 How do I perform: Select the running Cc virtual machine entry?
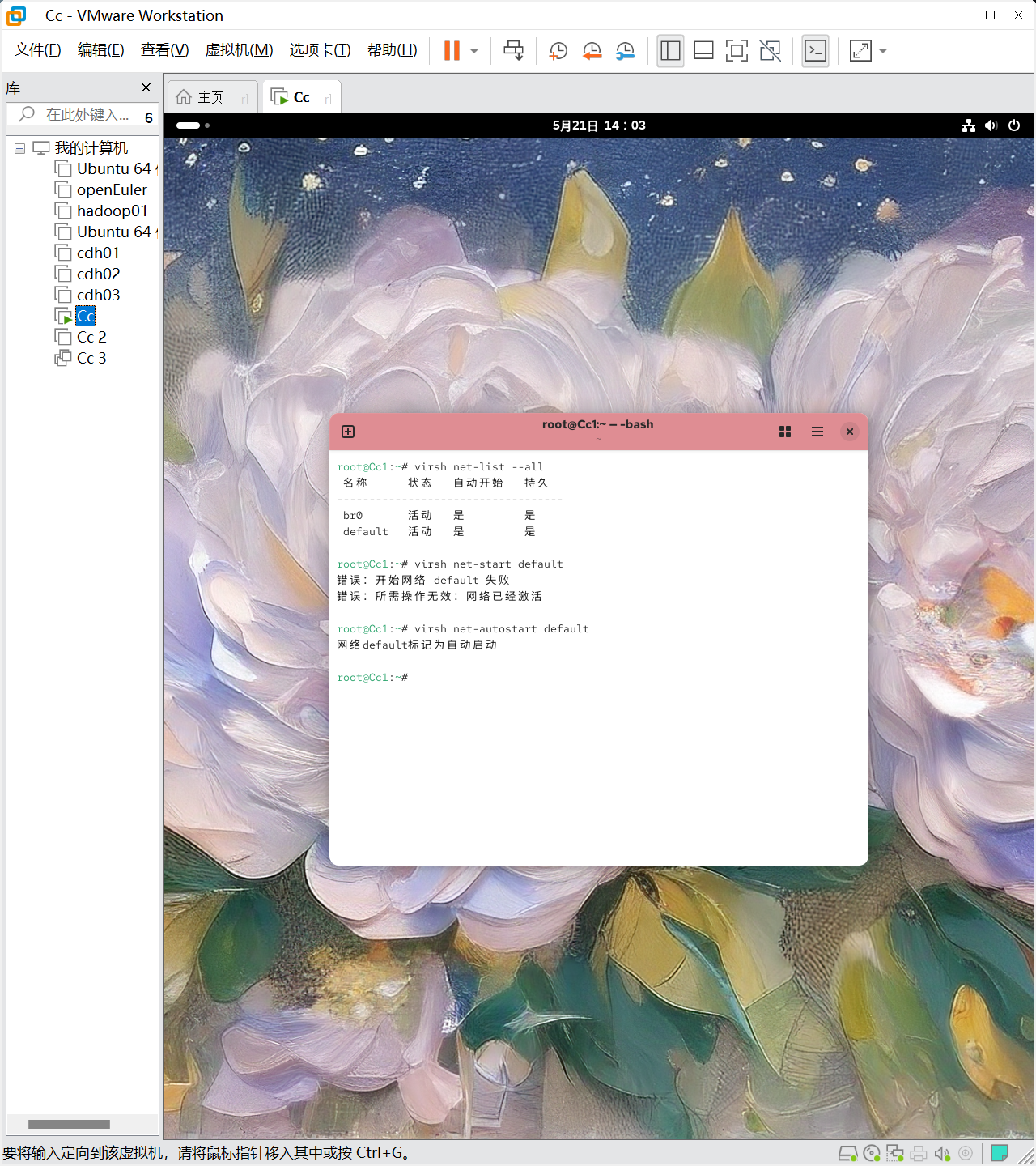pyautogui.click(x=85, y=316)
